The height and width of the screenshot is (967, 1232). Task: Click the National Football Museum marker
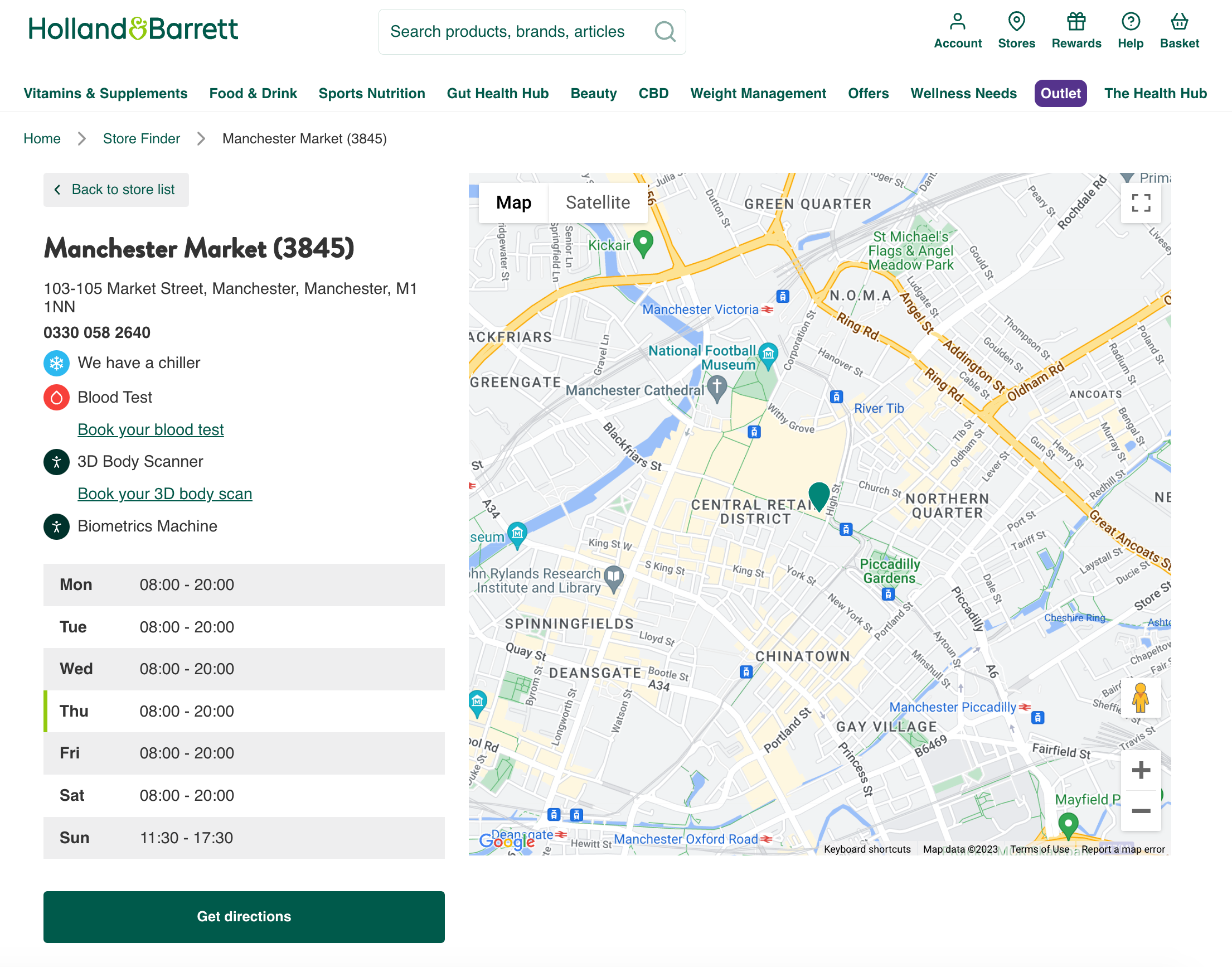click(x=768, y=355)
